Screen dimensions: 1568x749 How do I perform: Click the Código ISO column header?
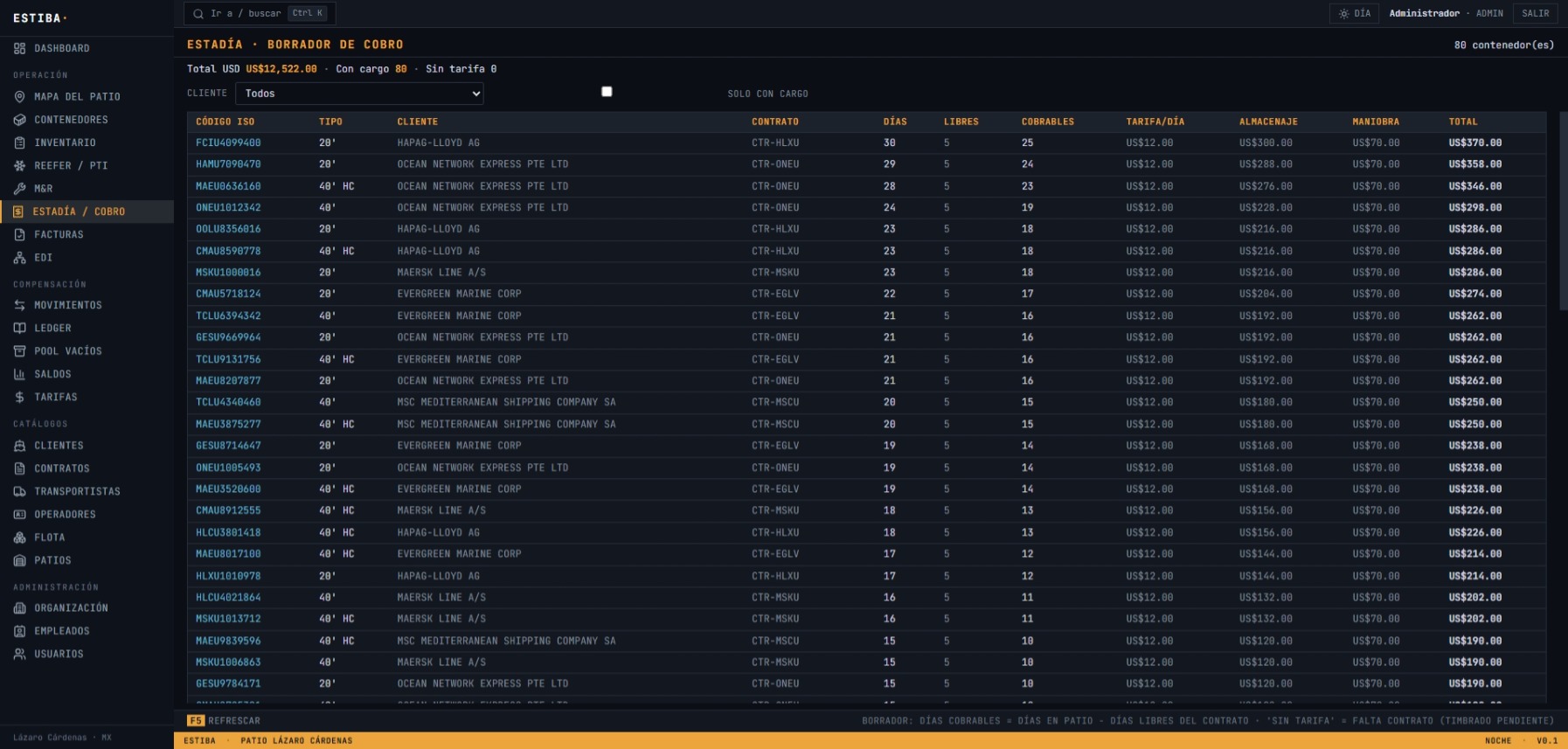225,121
